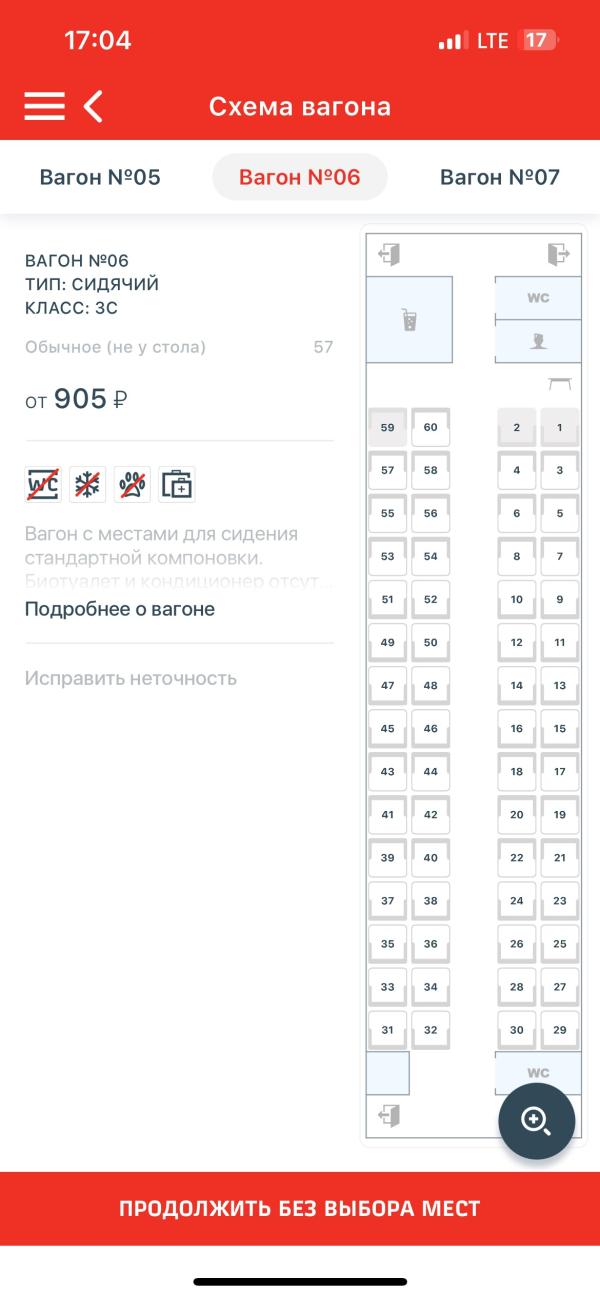The image size is (600, 1297).
Task: Tap the top WC compartment
Action: 538,298
